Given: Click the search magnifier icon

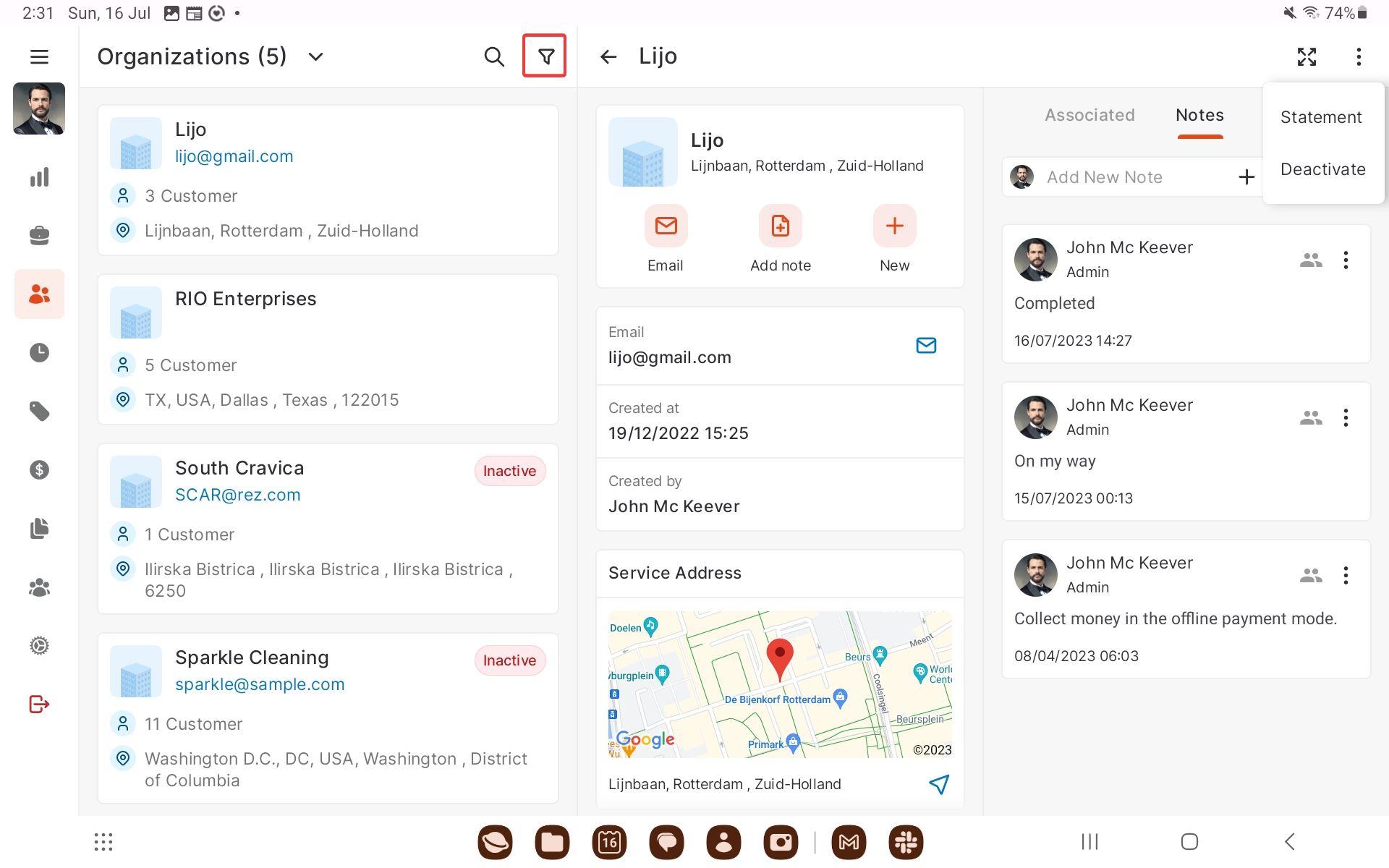Looking at the screenshot, I should click(494, 56).
